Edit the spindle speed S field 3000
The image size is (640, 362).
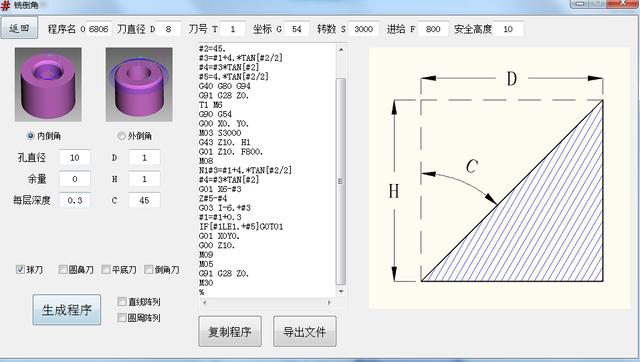pyautogui.click(x=363, y=29)
